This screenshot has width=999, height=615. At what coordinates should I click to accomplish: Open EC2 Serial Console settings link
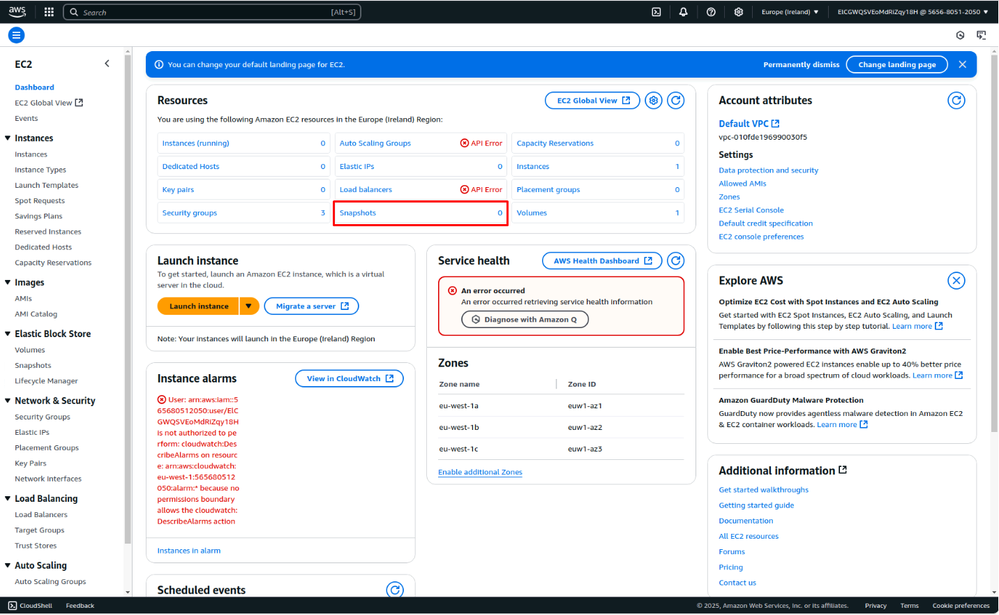[751, 210]
